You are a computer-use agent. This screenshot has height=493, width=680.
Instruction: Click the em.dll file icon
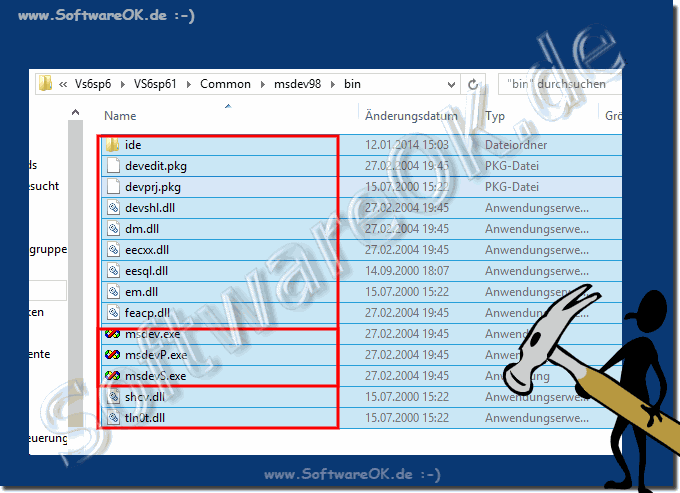click(113, 292)
